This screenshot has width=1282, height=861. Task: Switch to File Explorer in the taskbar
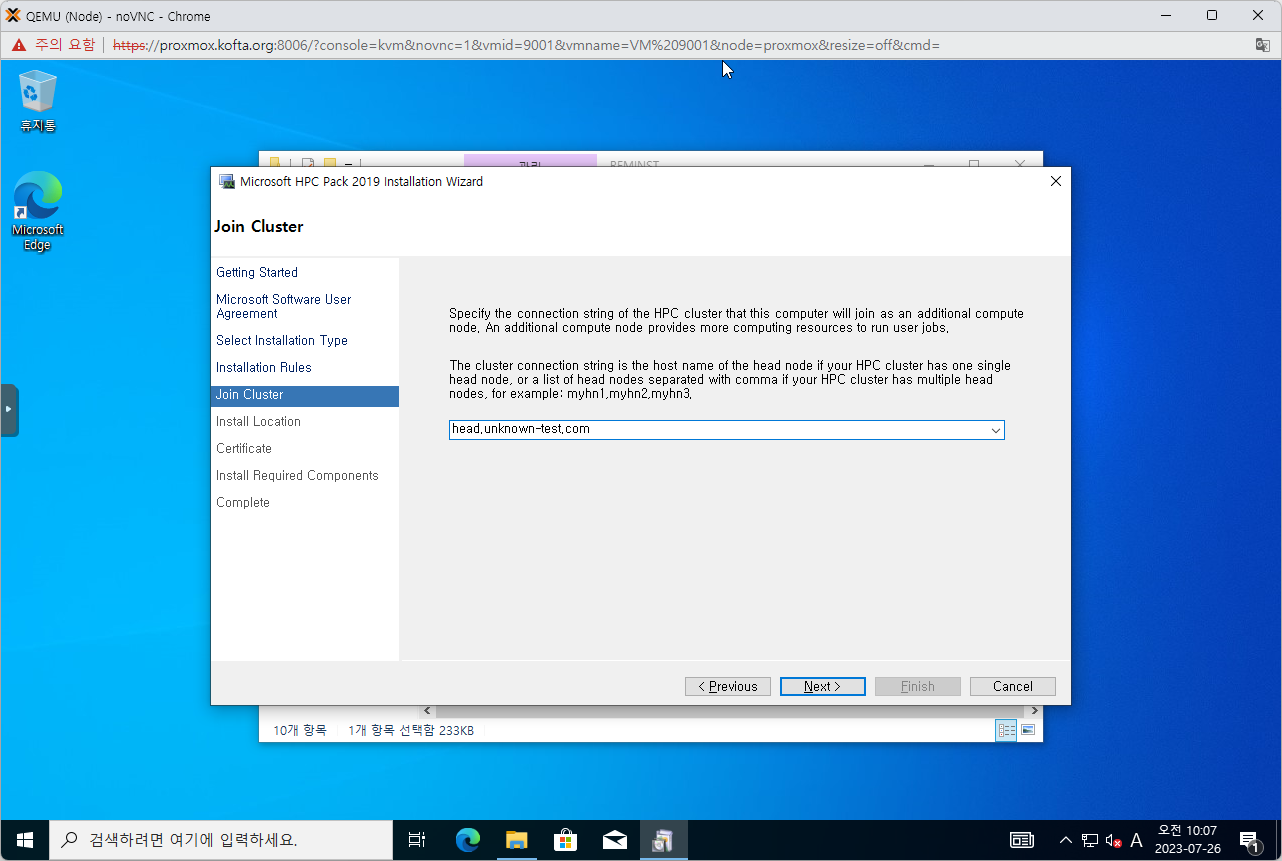[x=516, y=840]
